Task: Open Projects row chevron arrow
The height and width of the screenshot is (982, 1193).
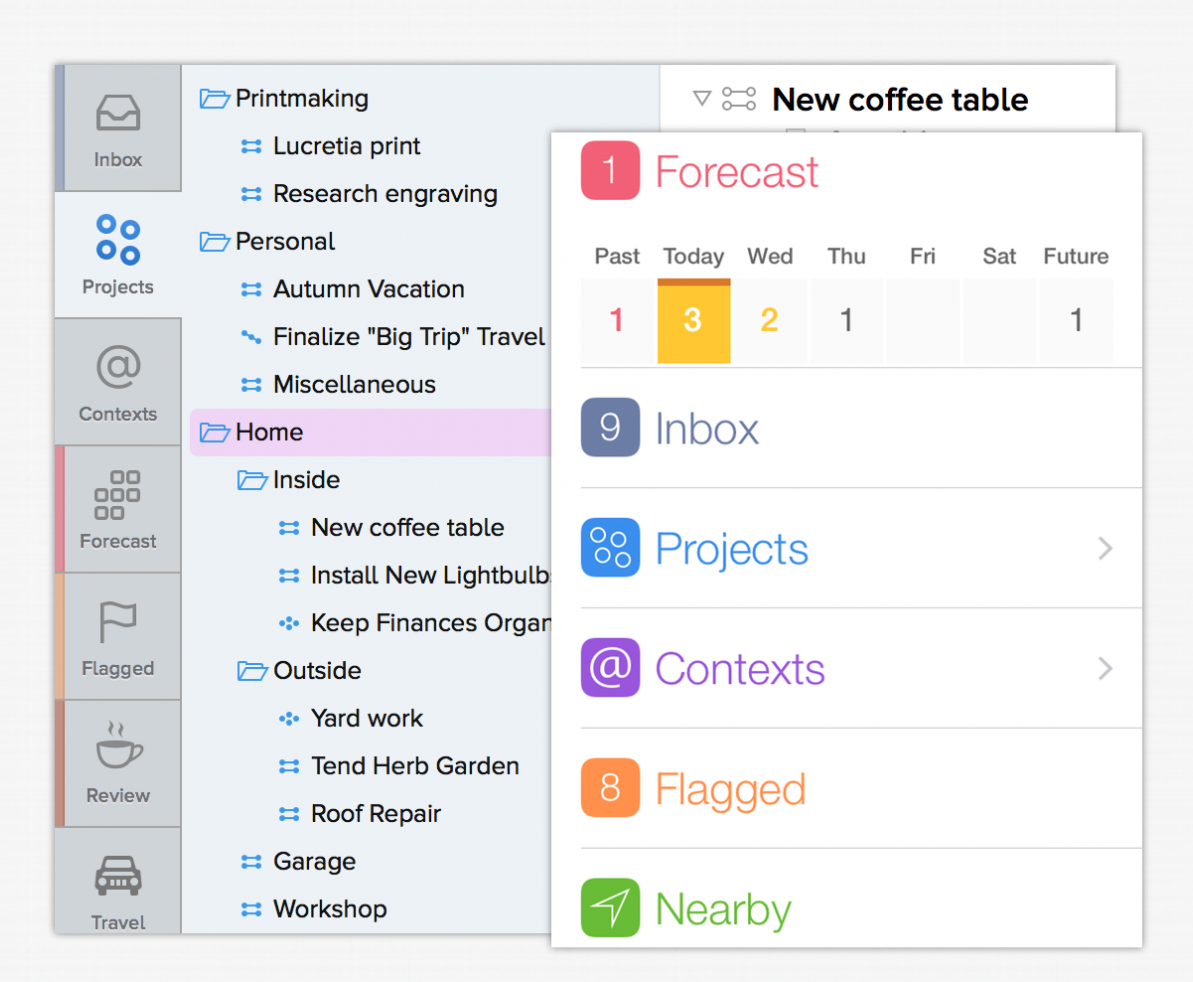Action: coord(1104,548)
